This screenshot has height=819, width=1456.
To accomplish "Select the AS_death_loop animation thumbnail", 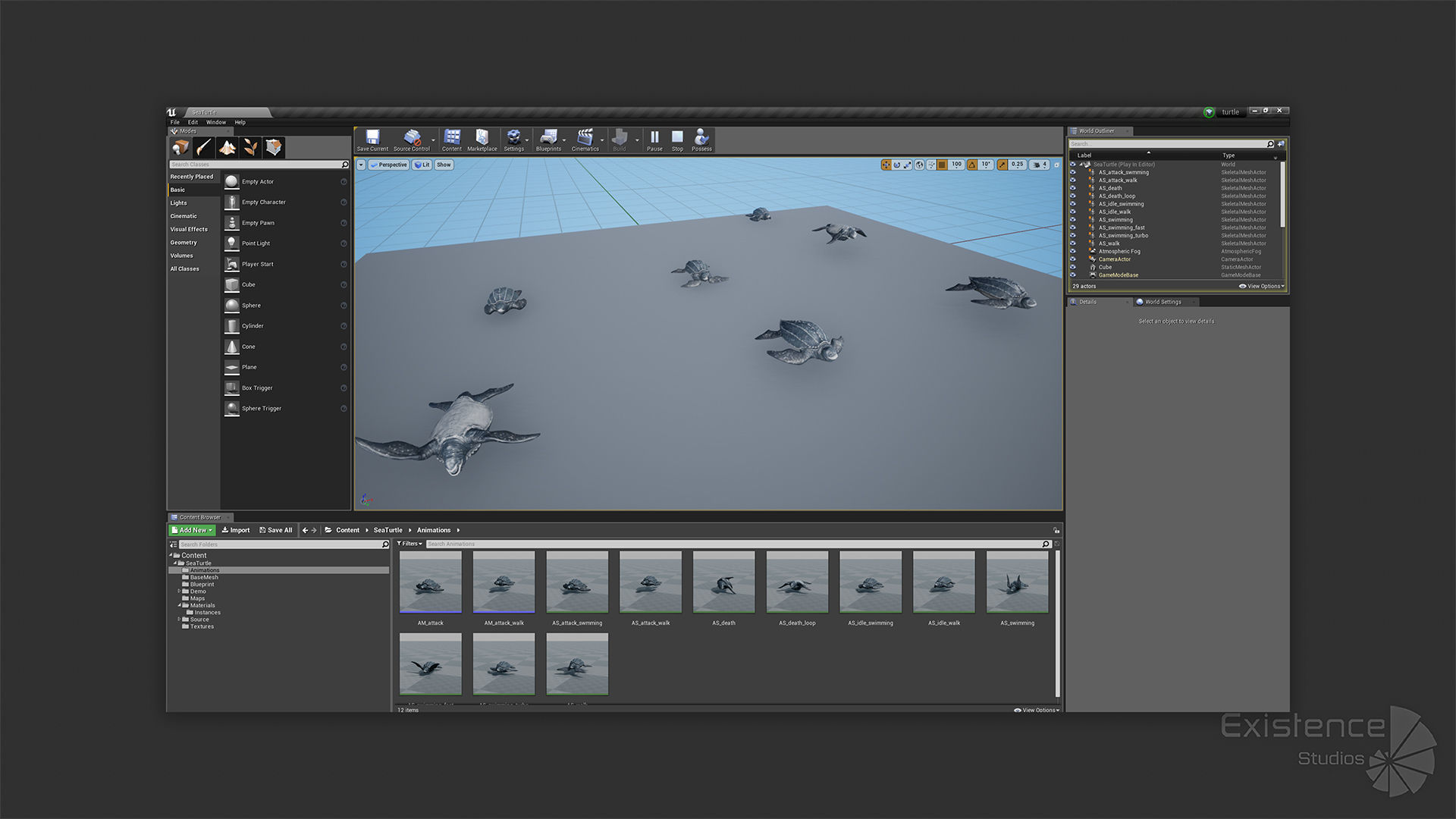I will click(x=797, y=582).
